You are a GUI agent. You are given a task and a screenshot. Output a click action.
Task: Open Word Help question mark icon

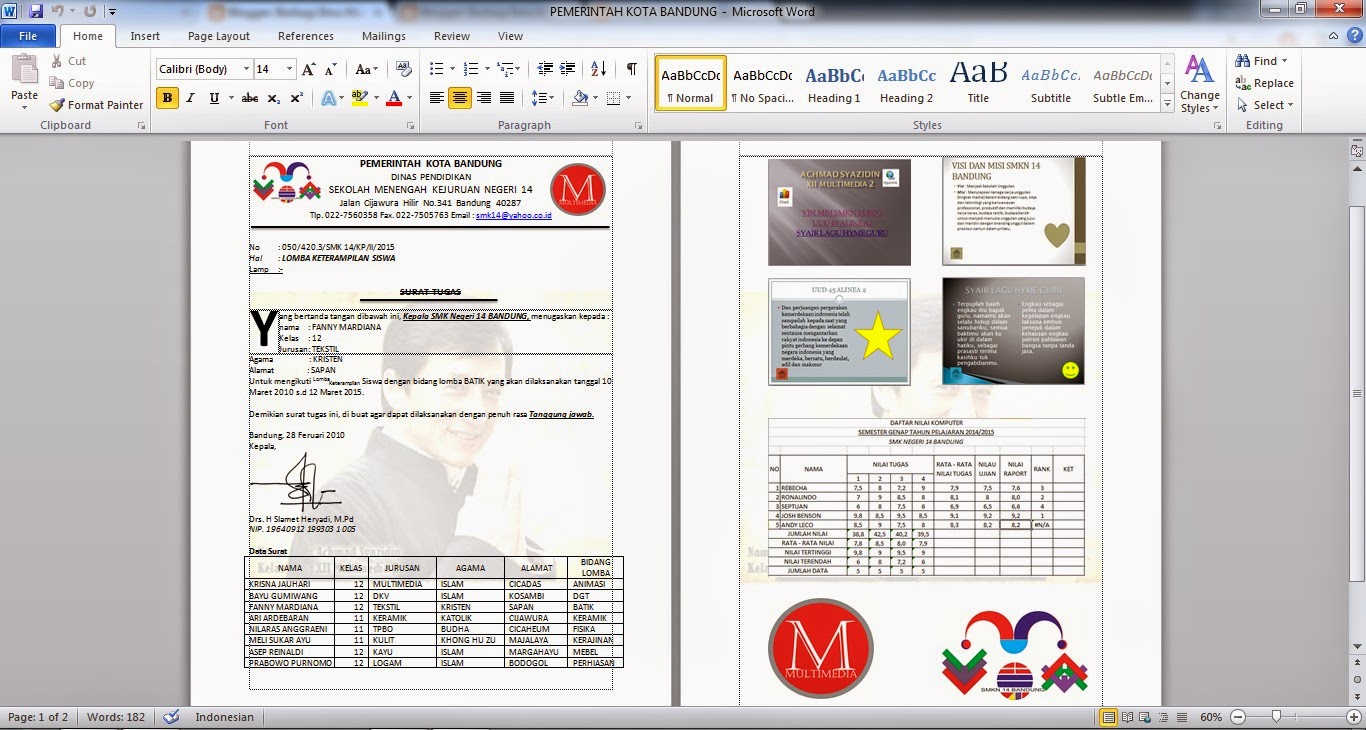pos(1353,36)
